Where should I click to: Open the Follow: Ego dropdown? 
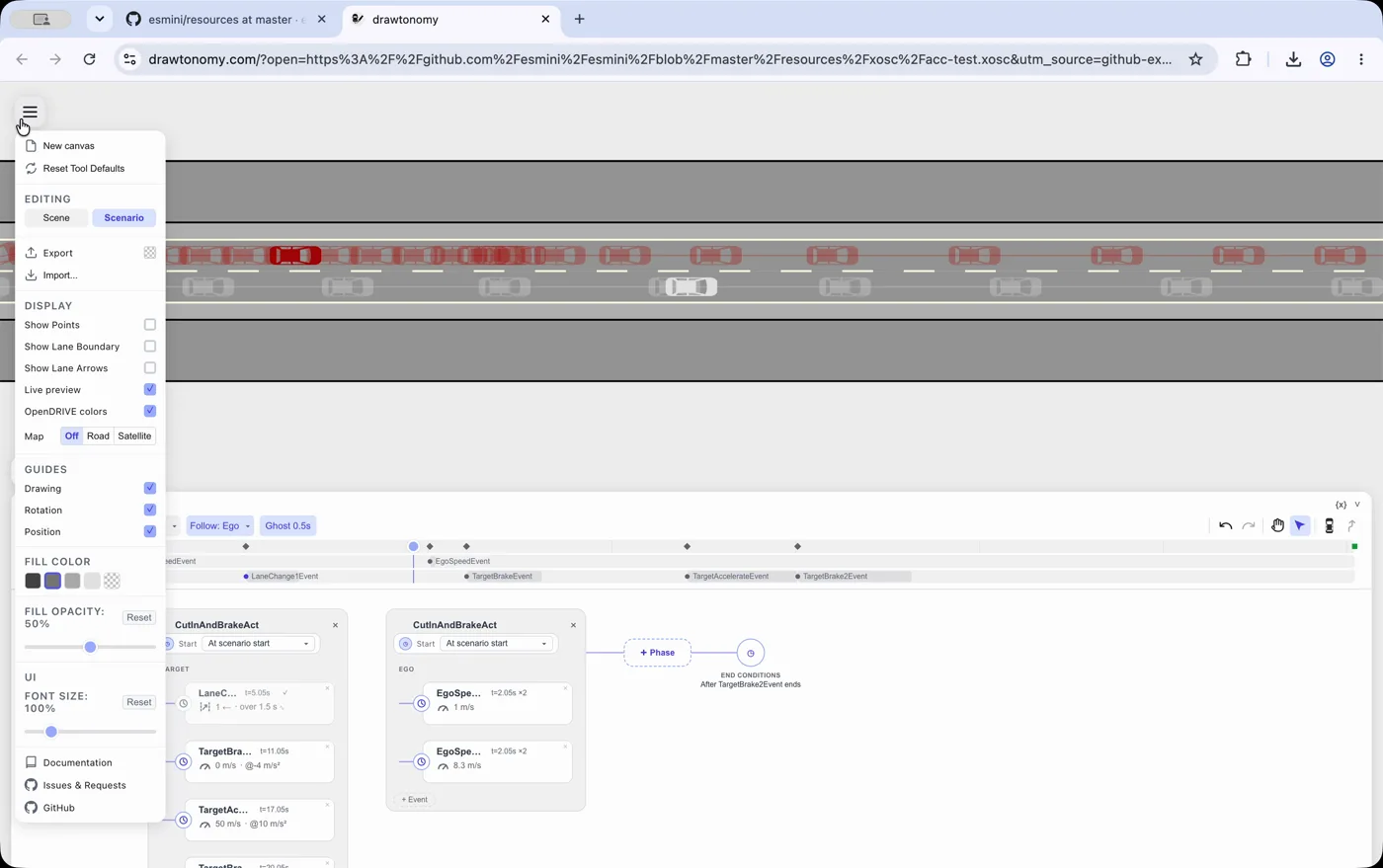219,526
